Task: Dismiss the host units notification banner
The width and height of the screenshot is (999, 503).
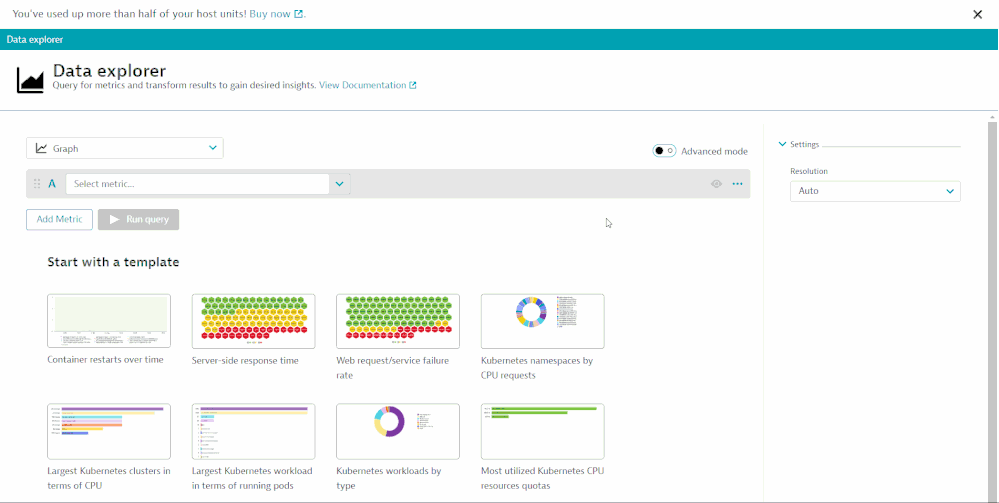Action: 978,14
